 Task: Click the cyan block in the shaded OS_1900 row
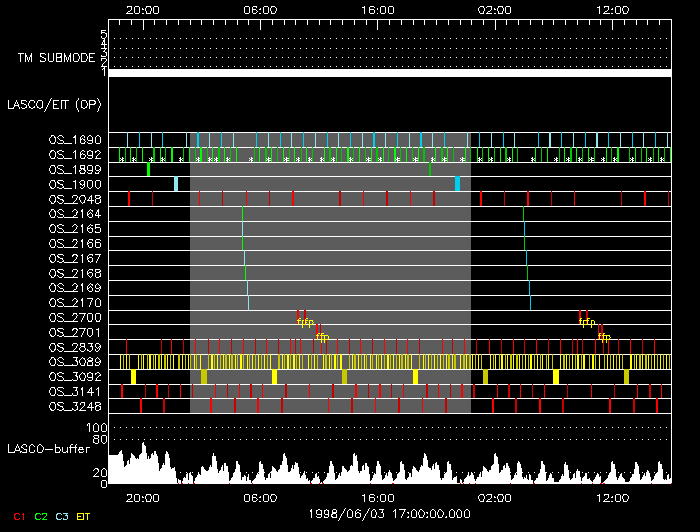[457, 184]
